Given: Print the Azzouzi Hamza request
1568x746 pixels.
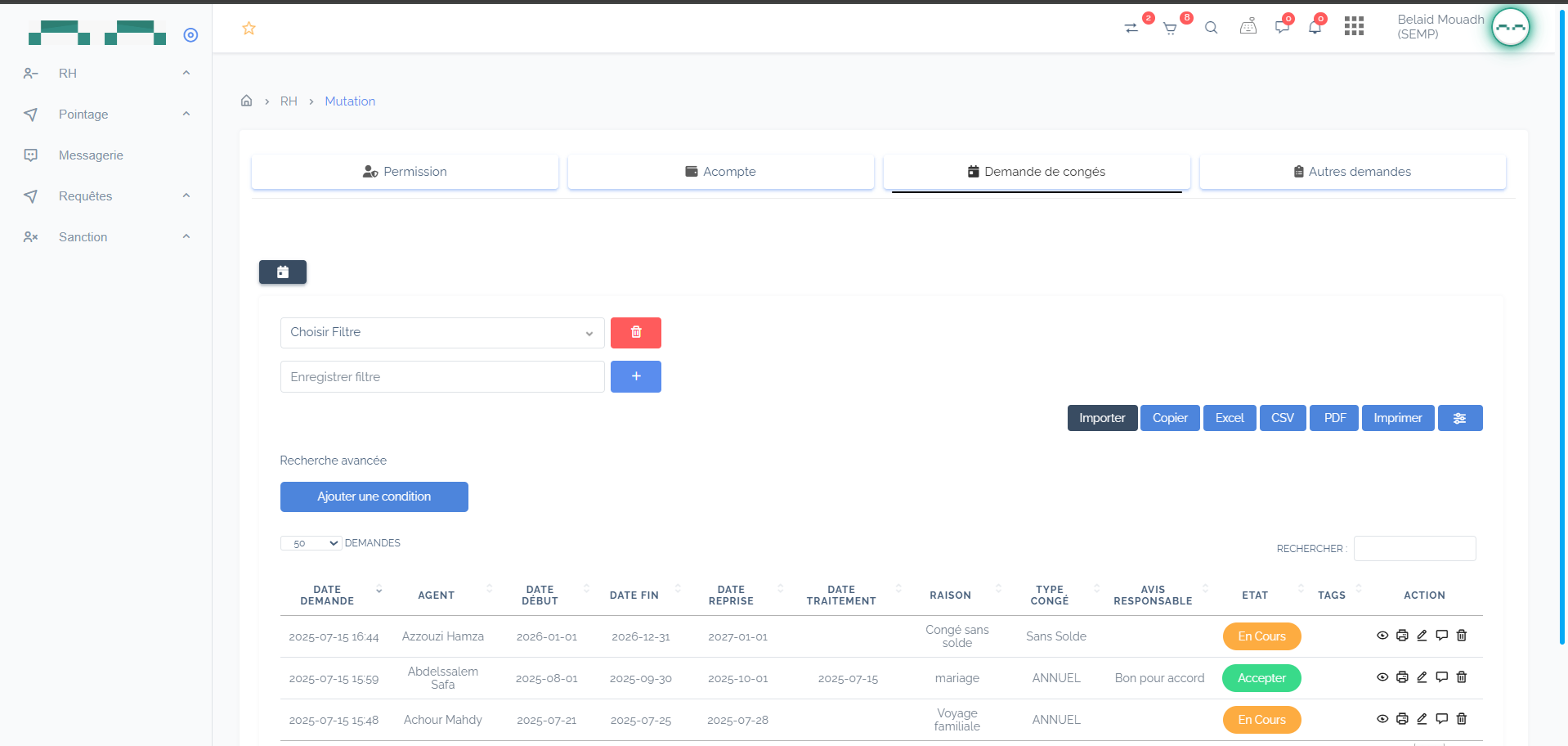Looking at the screenshot, I should point(1402,636).
